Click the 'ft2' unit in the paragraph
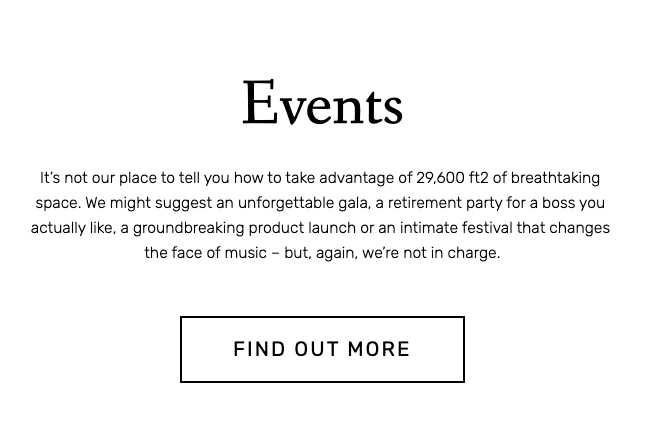 [479, 178]
